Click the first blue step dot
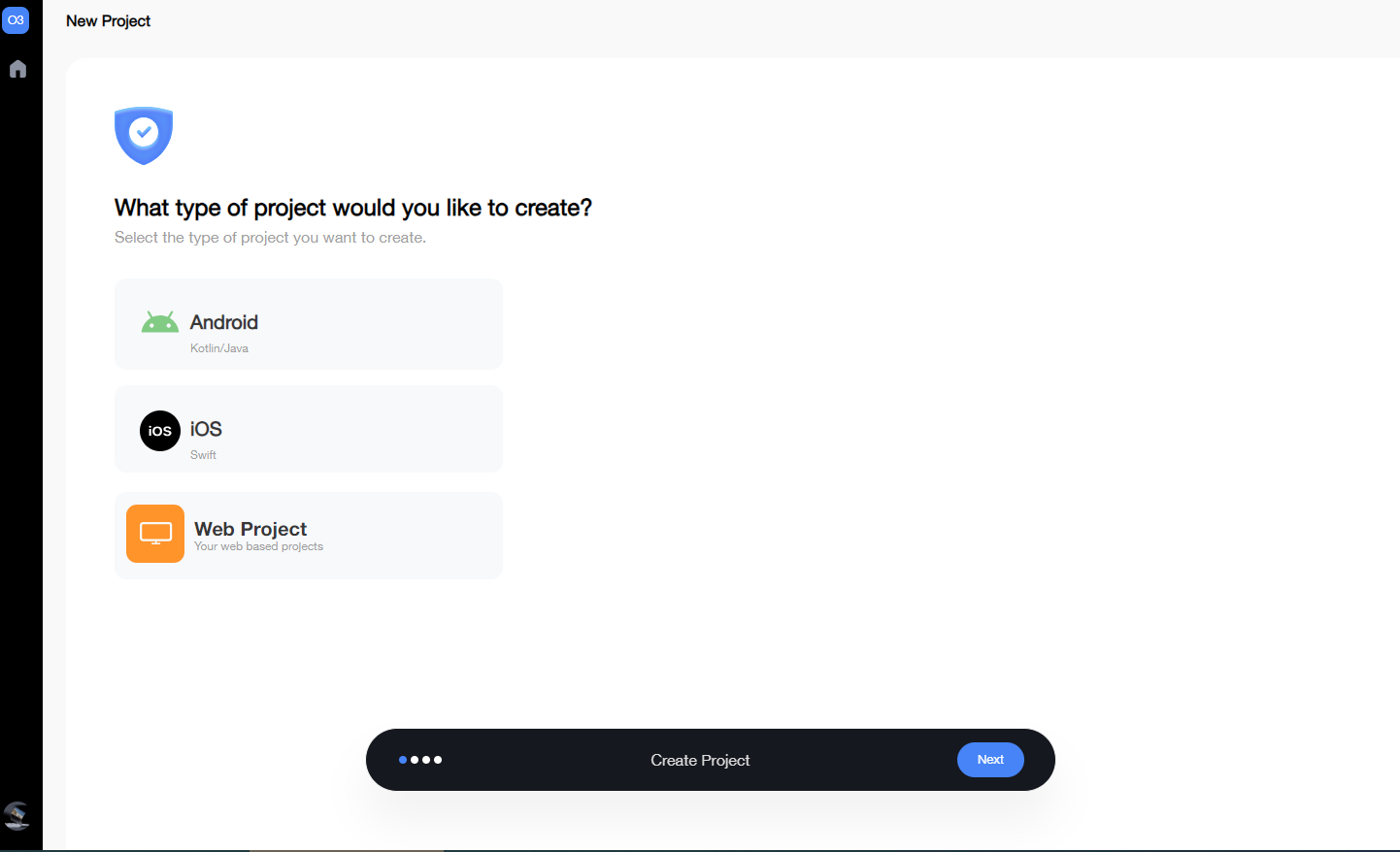This screenshot has height=852, width=1400. tap(403, 760)
